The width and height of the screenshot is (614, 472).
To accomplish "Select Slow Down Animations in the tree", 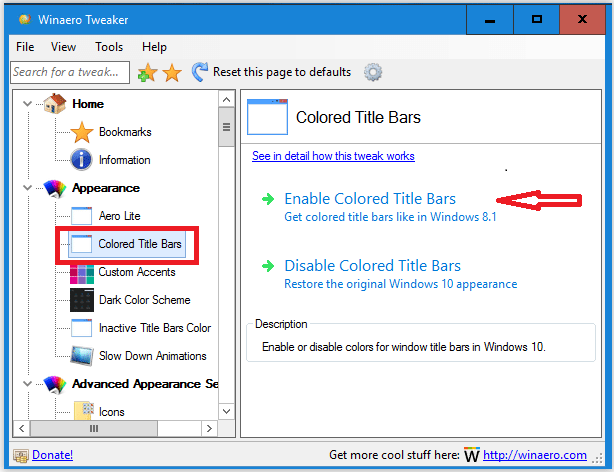I will [152, 356].
